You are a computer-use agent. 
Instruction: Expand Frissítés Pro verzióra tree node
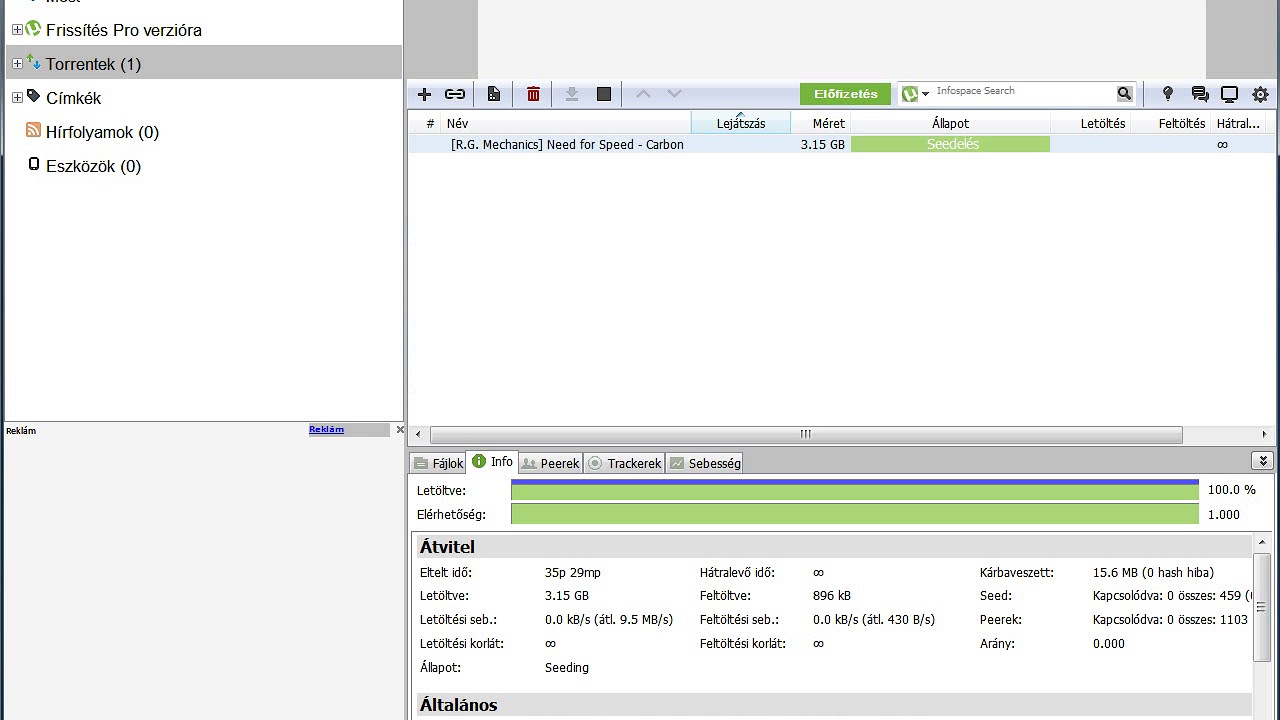(17, 30)
